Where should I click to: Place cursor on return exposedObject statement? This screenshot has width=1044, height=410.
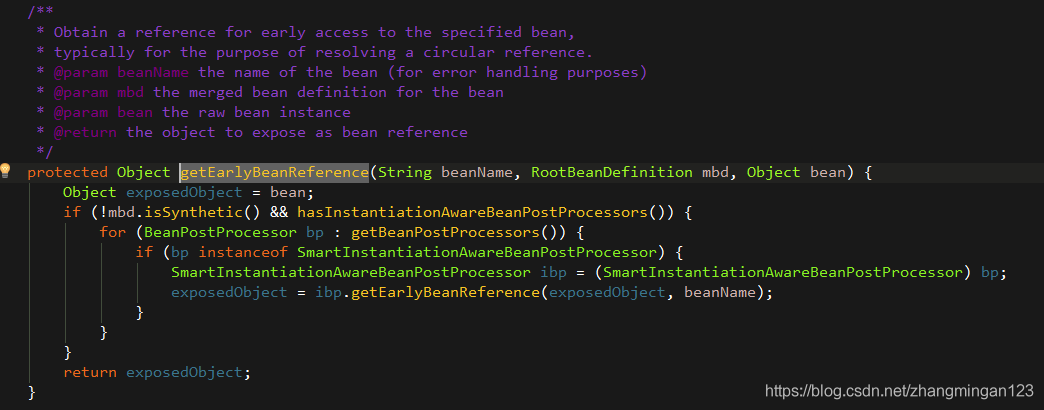pyautogui.click(x=157, y=373)
